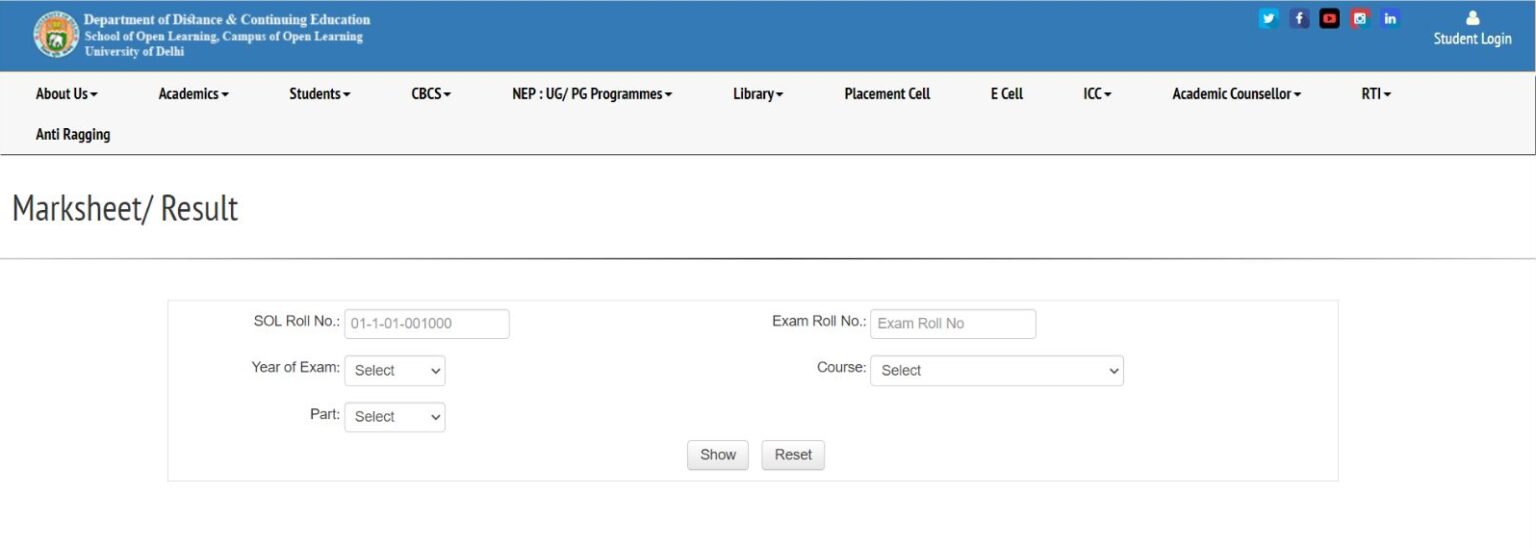The image size is (1536, 548).
Task: Click the YouTube icon in header
Action: point(1329,18)
